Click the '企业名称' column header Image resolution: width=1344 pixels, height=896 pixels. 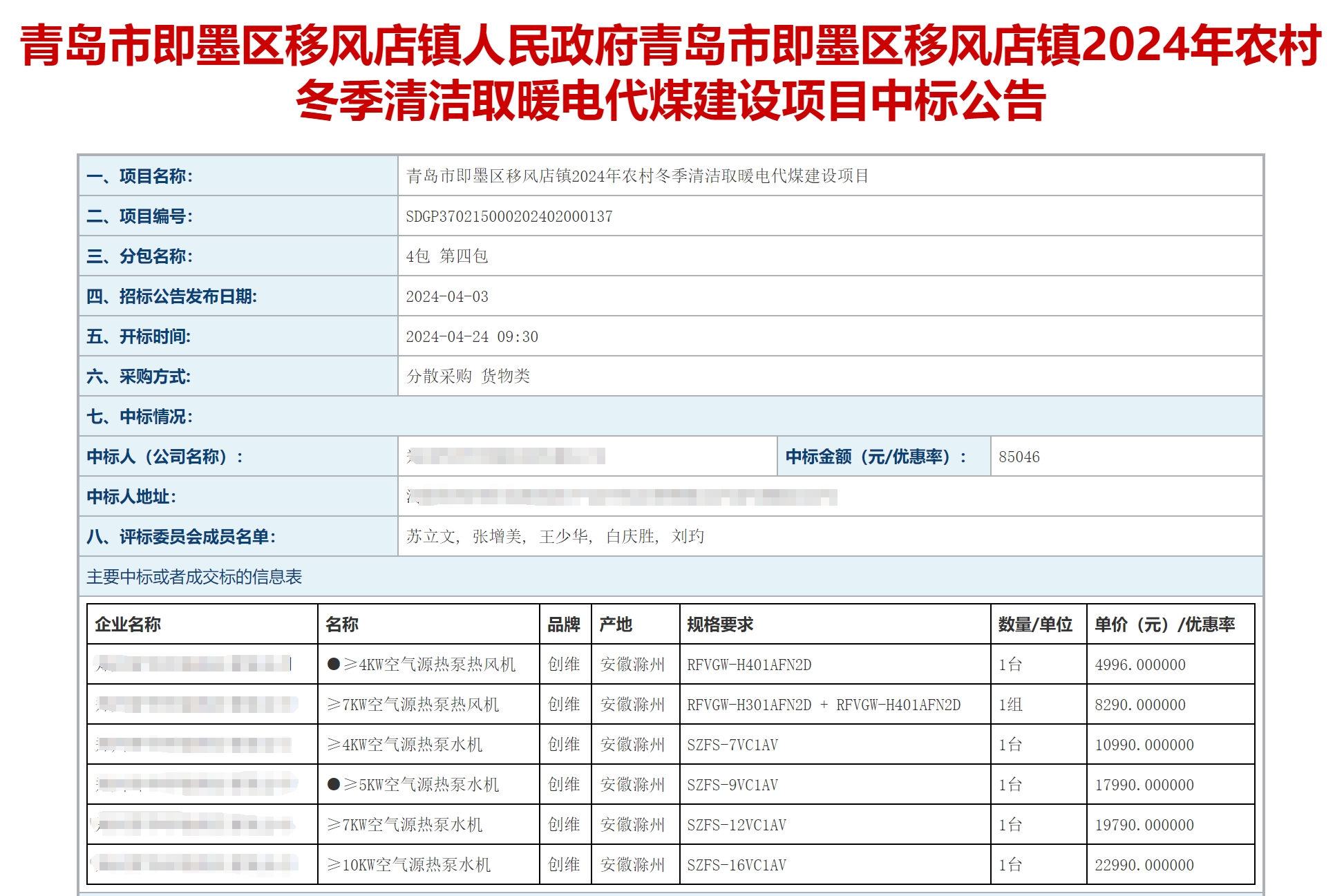pos(128,625)
